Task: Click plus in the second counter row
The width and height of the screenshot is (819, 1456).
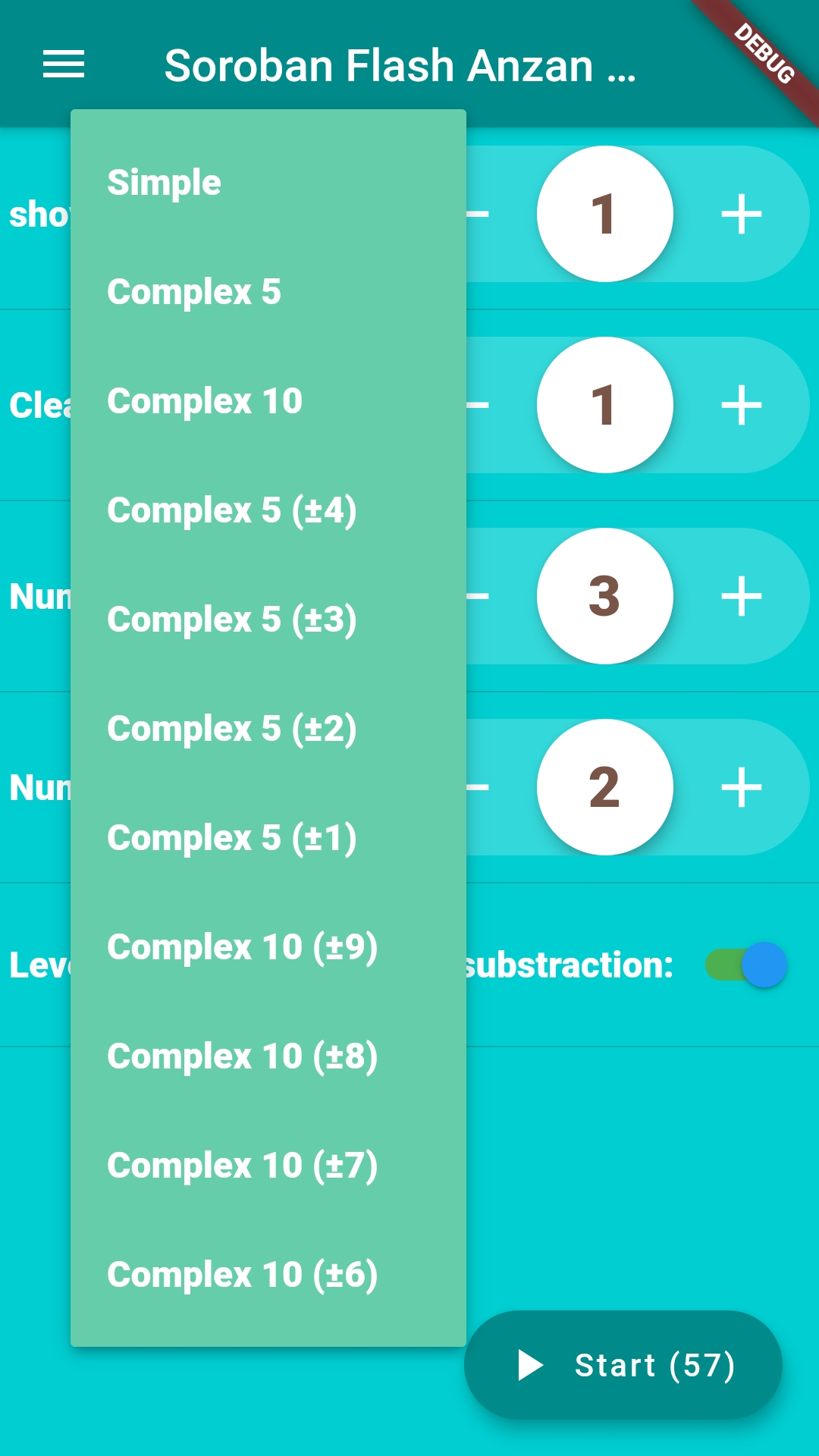Action: [x=741, y=406]
